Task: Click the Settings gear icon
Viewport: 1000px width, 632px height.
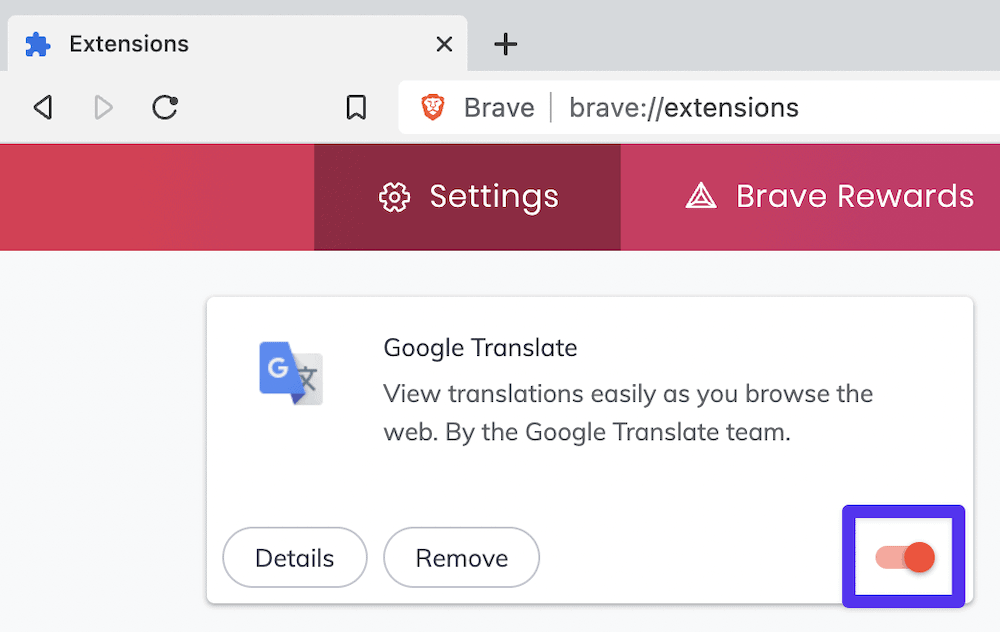Action: (x=396, y=196)
